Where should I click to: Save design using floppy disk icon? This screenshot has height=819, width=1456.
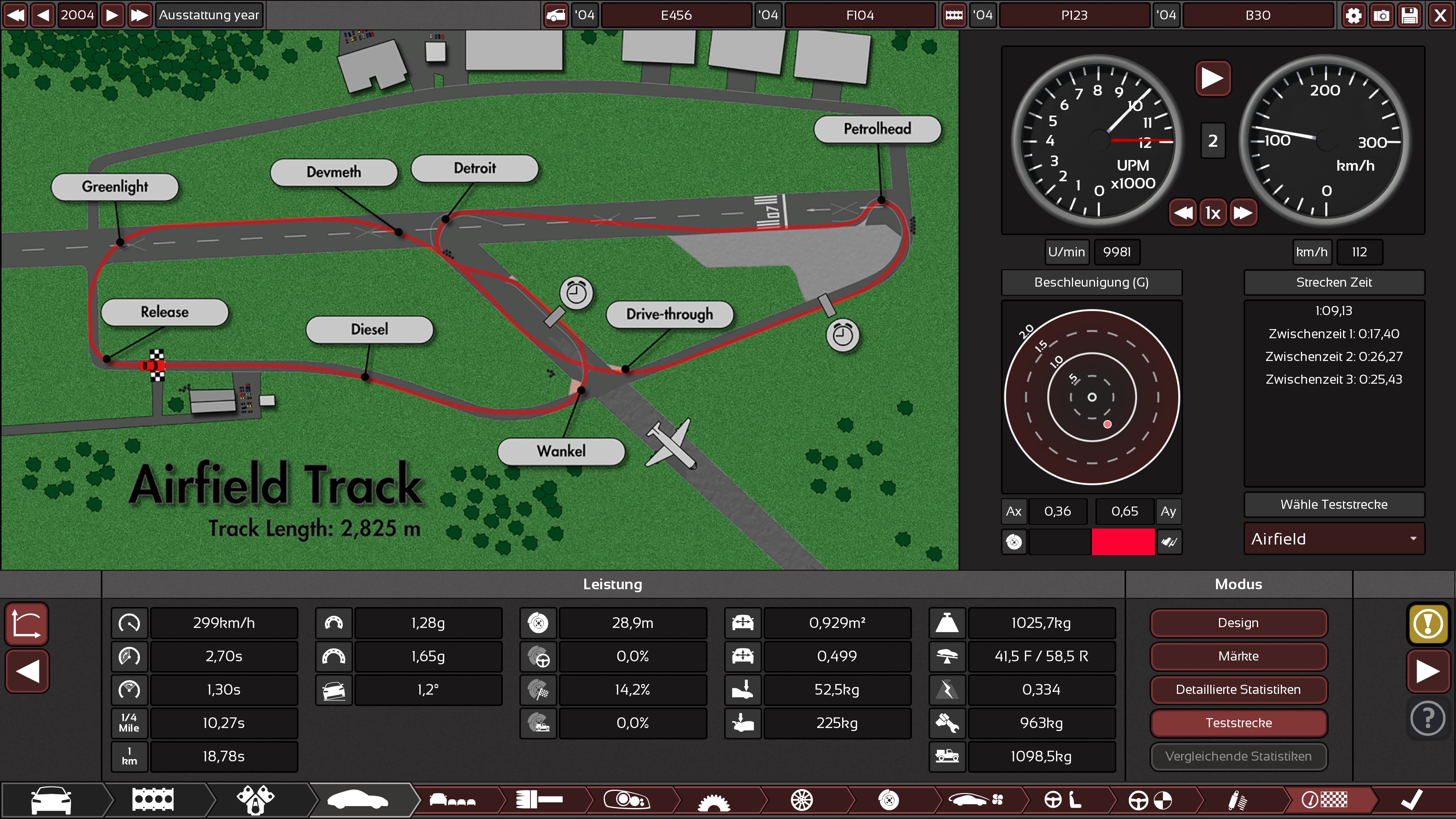1410,15
